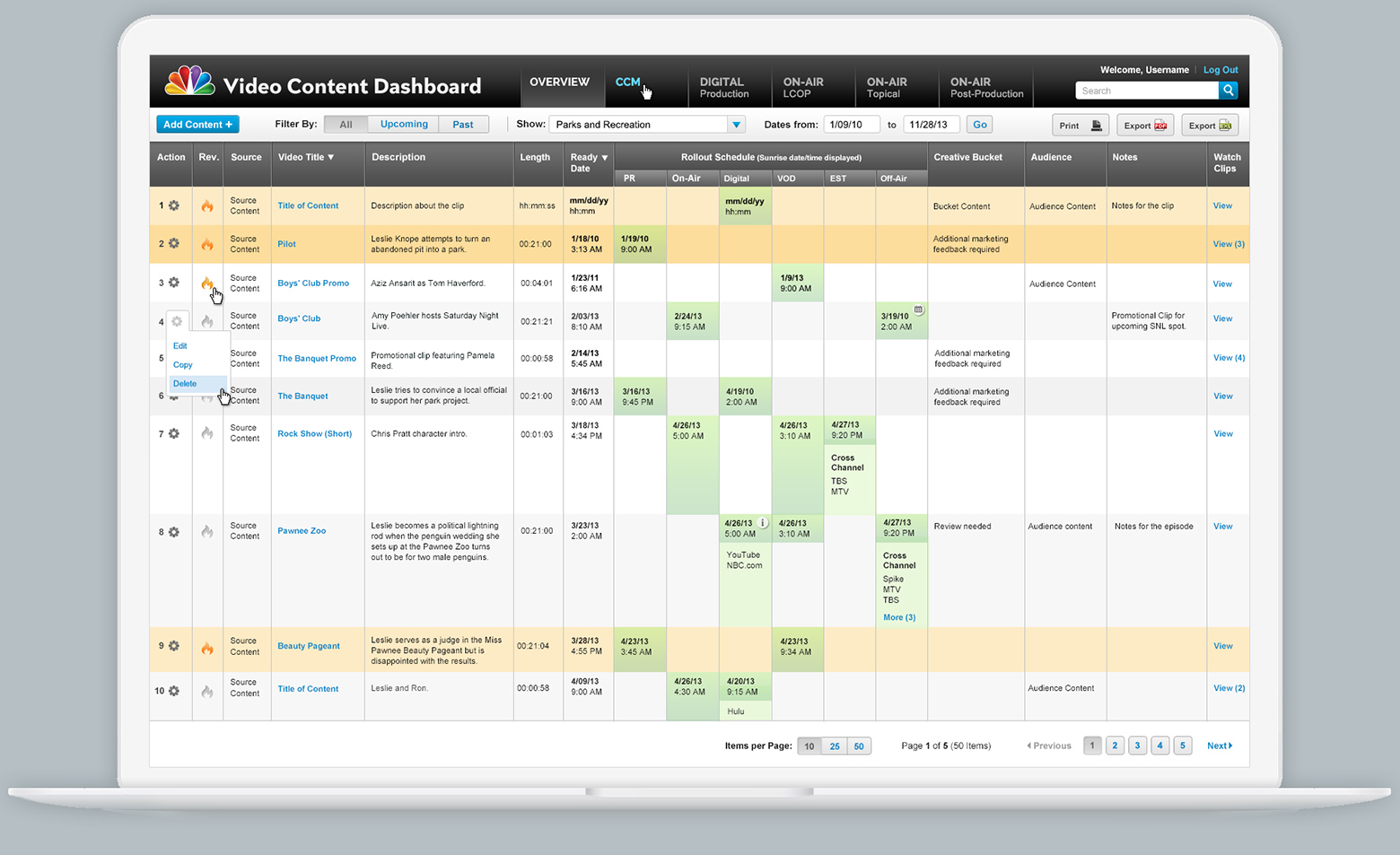Click the info icon in Pawnee Zoo Digital cell
The image size is (1400, 855).
763,523
